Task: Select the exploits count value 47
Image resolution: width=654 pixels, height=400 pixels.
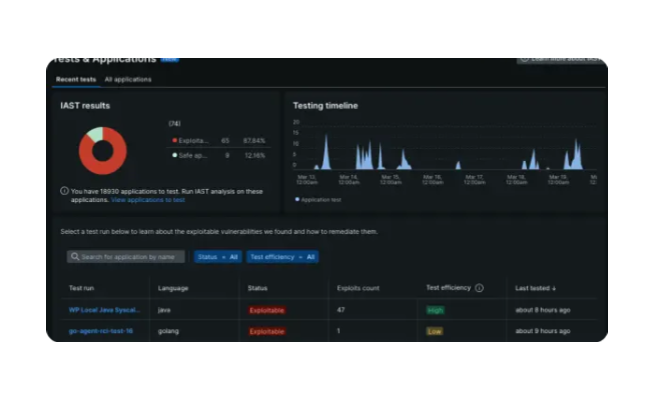Action: (x=341, y=310)
